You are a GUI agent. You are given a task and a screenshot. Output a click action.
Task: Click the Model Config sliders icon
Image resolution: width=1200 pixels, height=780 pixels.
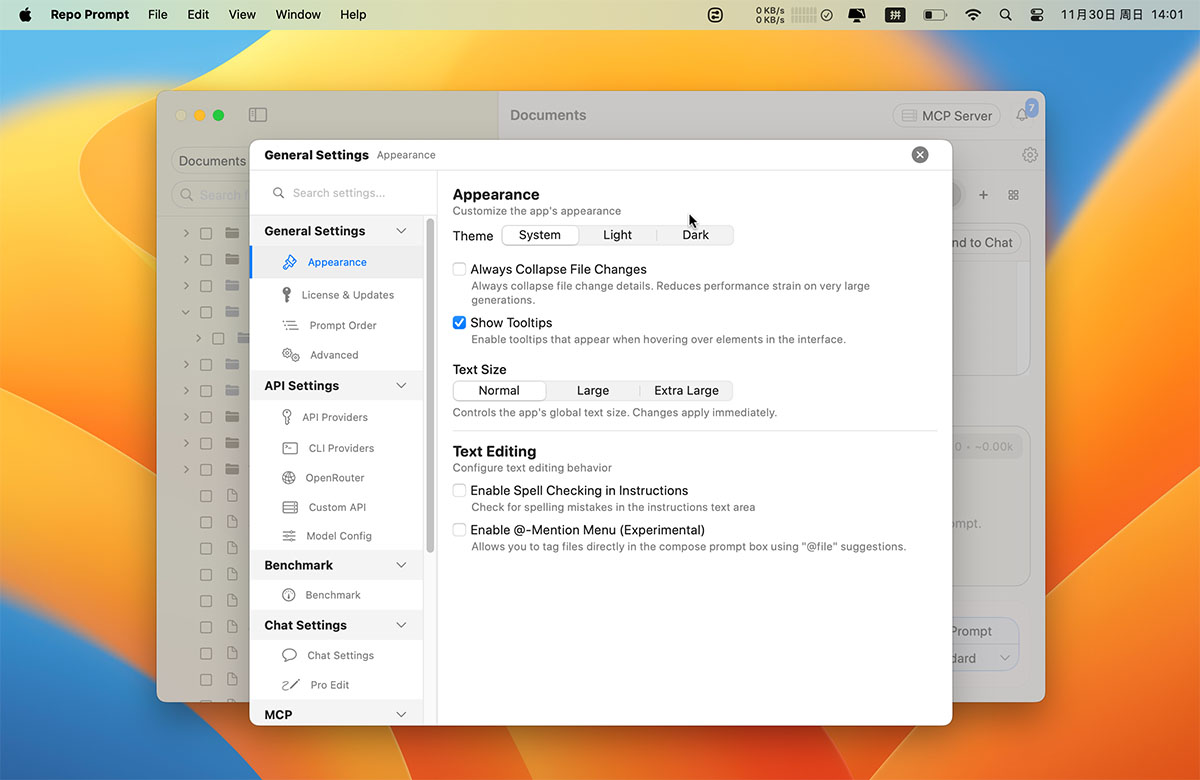click(289, 536)
